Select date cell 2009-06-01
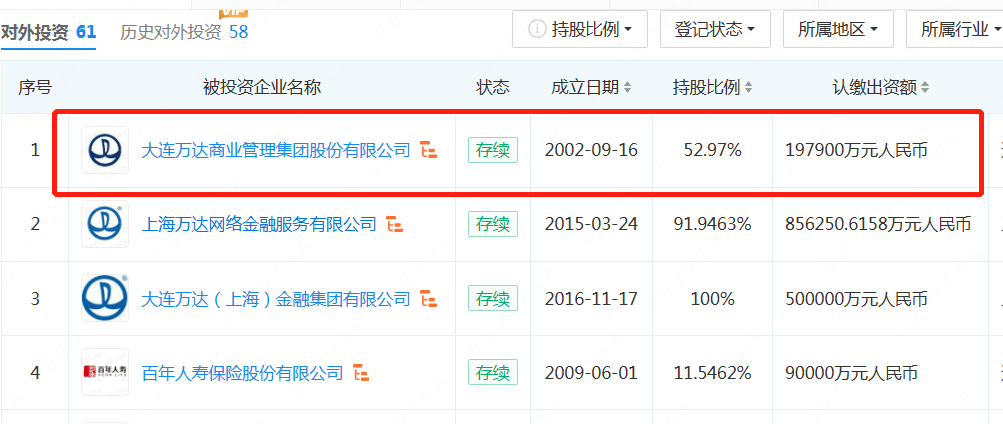The width and height of the screenshot is (1003, 424). (591, 373)
